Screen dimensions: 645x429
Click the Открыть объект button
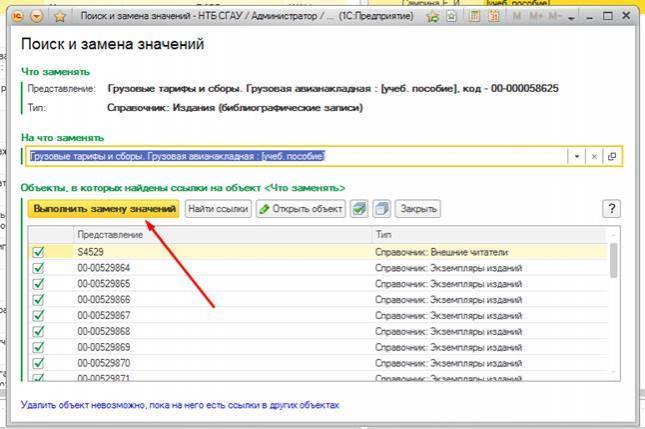[301, 209]
